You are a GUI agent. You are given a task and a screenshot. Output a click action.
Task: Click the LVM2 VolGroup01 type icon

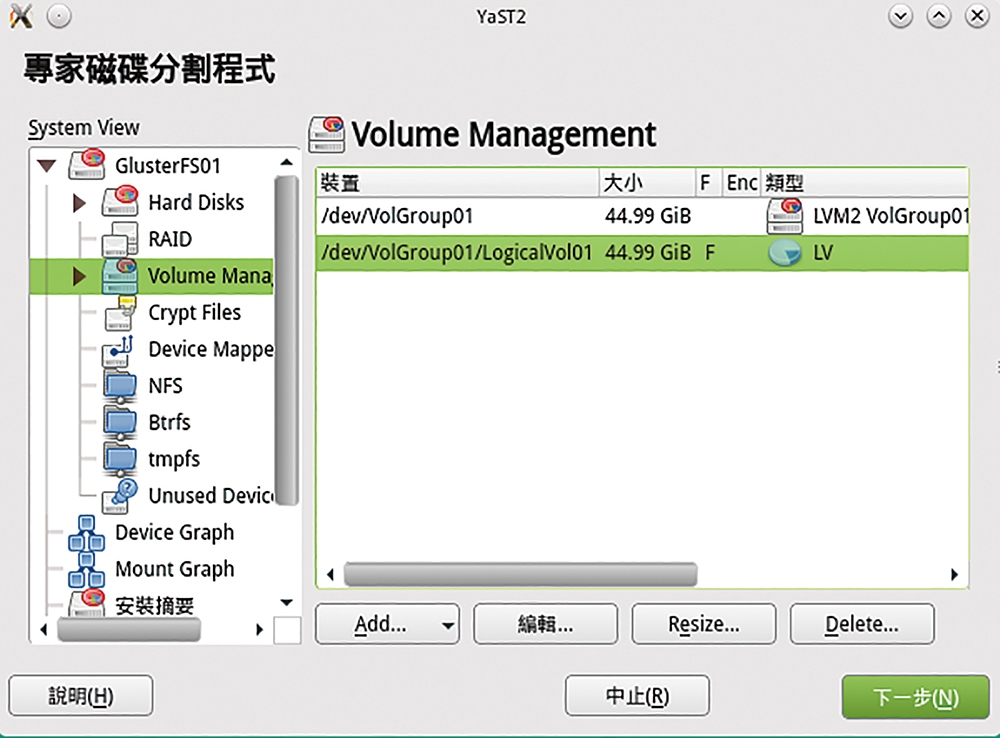(x=784, y=216)
